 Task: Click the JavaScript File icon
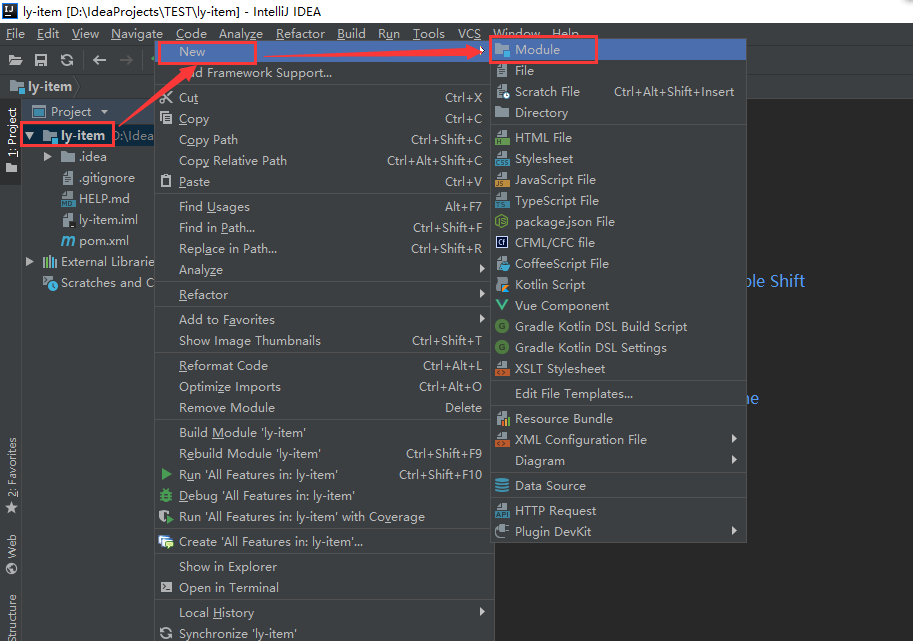(x=502, y=180)
